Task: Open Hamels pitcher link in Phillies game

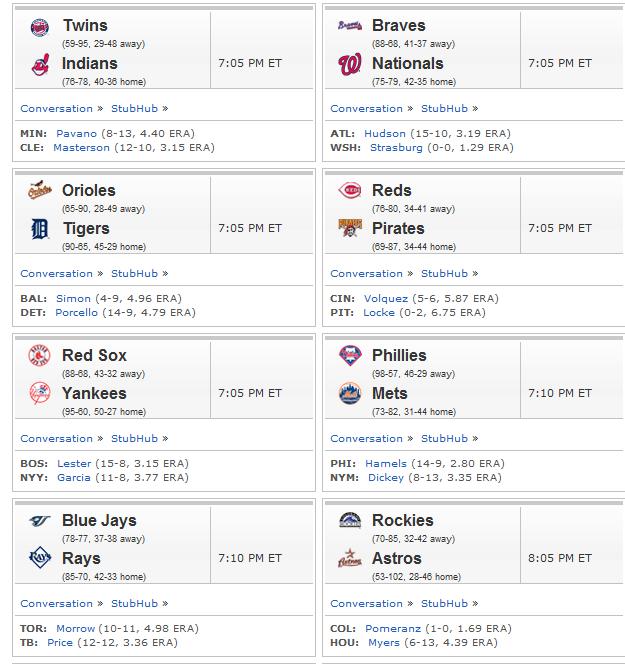Action: (386, 464)
